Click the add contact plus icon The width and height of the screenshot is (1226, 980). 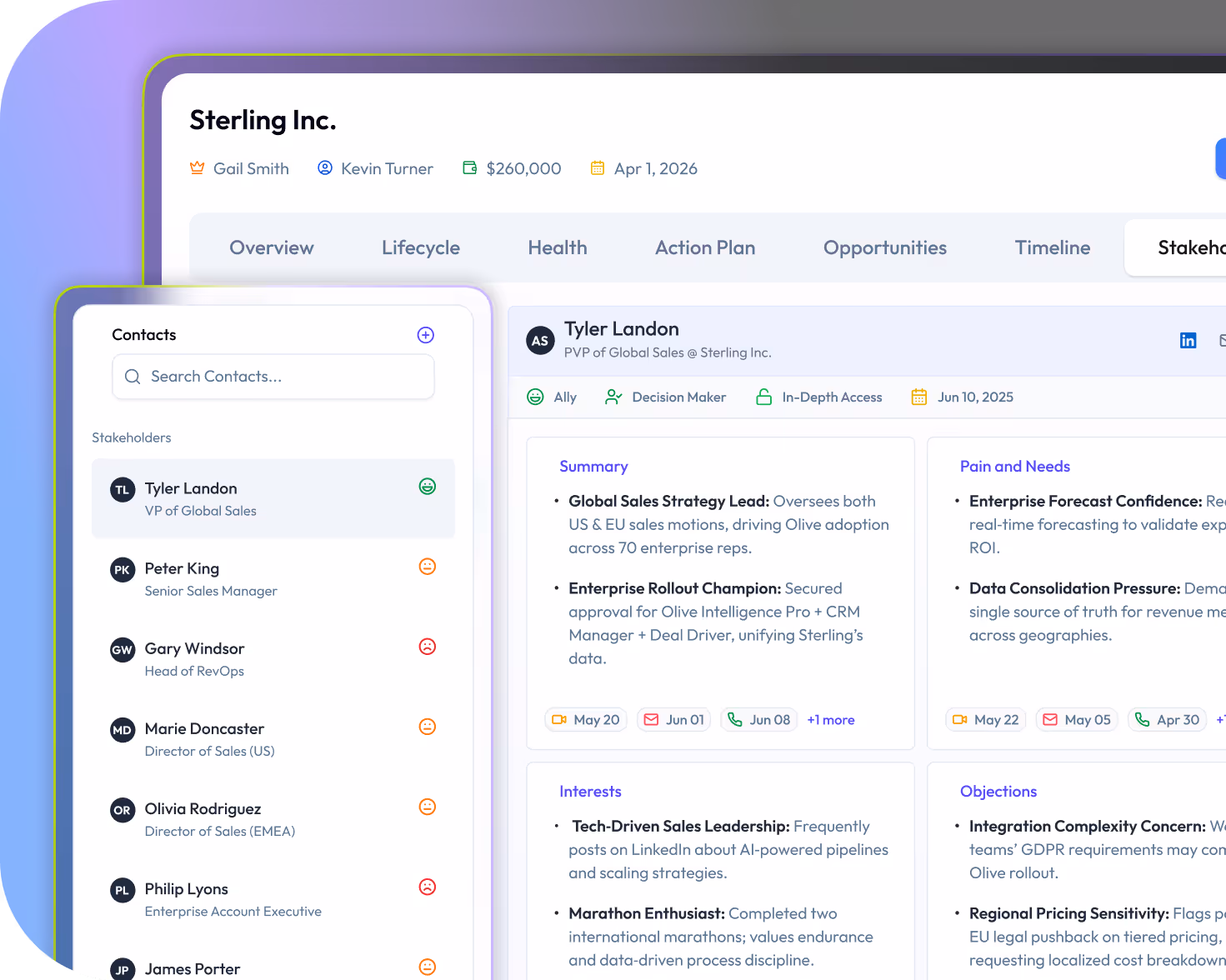point(425,335)
